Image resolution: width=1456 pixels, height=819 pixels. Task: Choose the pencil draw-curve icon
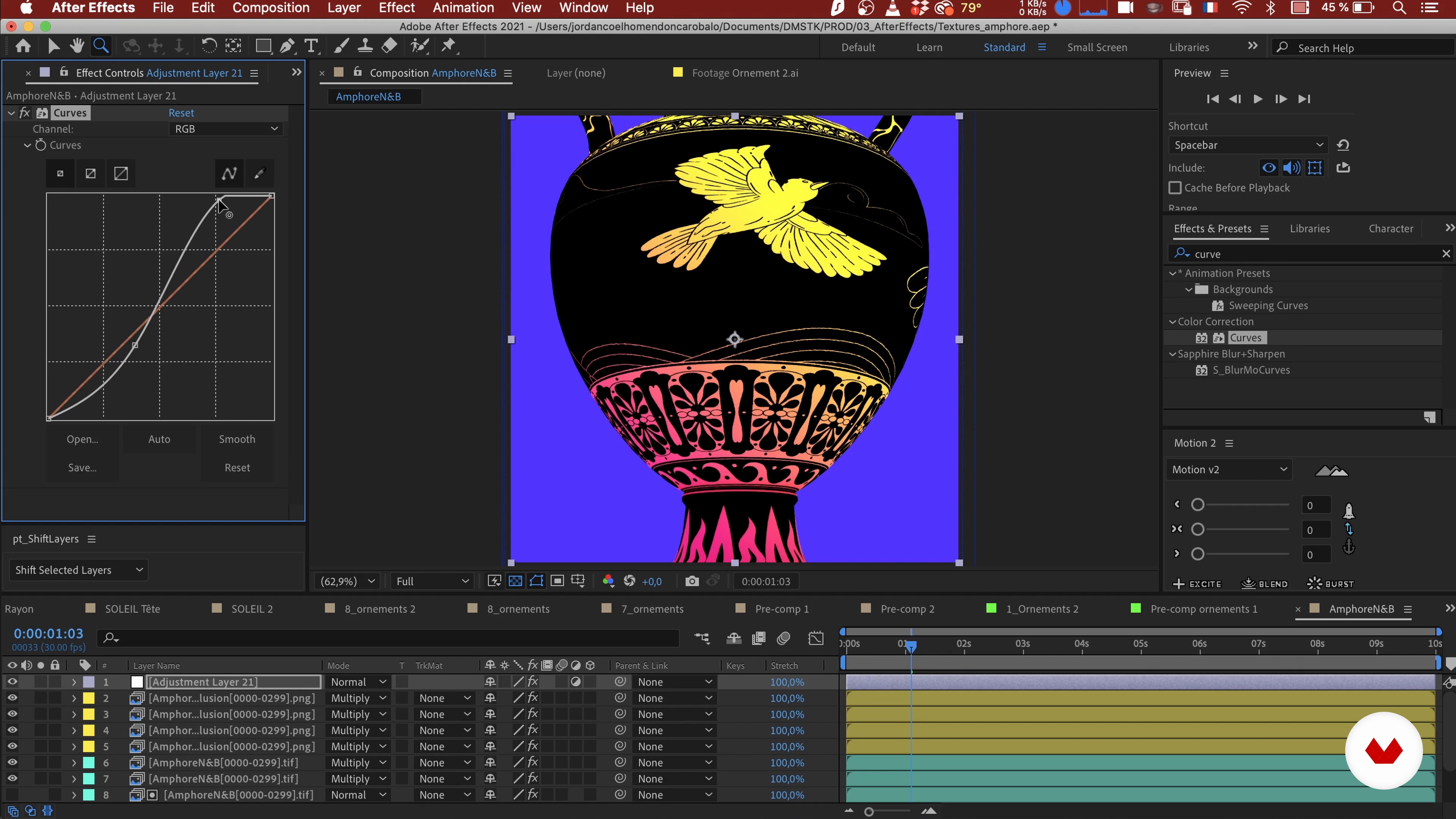pos(259,174)
